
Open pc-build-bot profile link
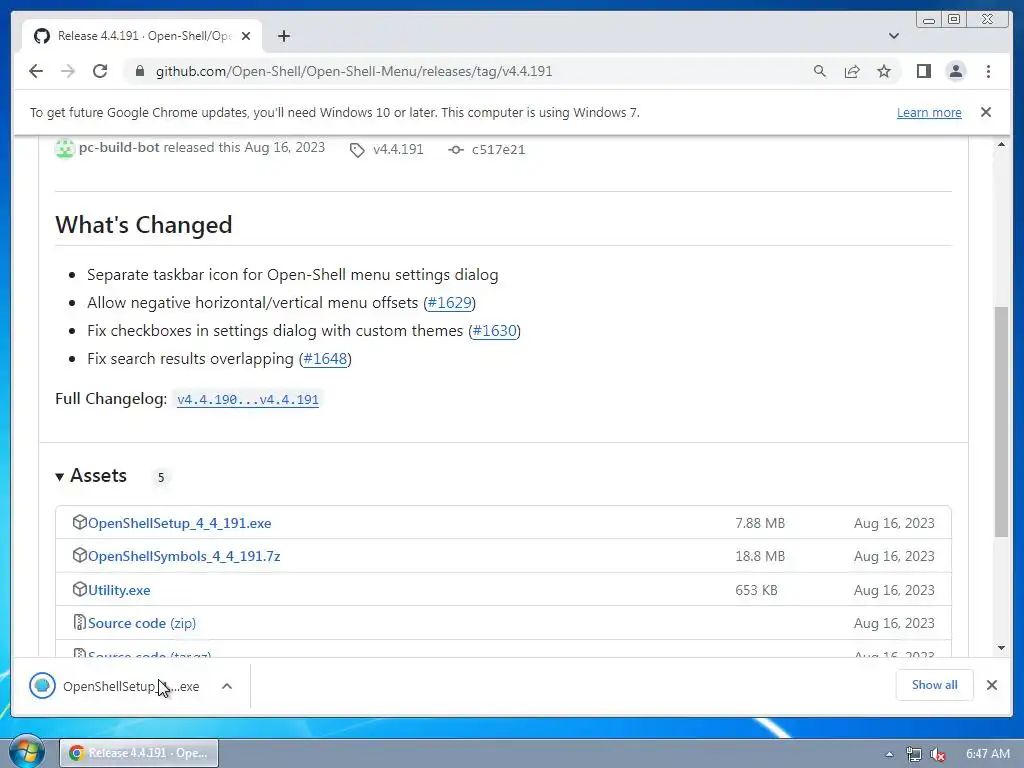click(x=119, y=148)
